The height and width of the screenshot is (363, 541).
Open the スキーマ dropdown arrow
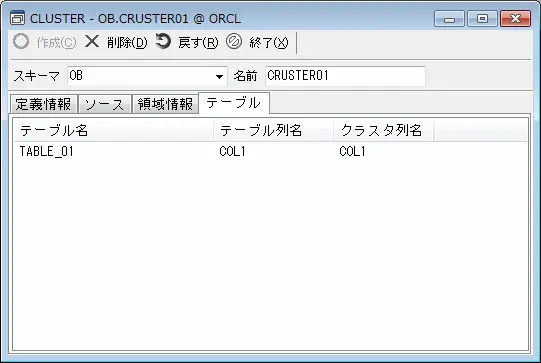(219, 76)
